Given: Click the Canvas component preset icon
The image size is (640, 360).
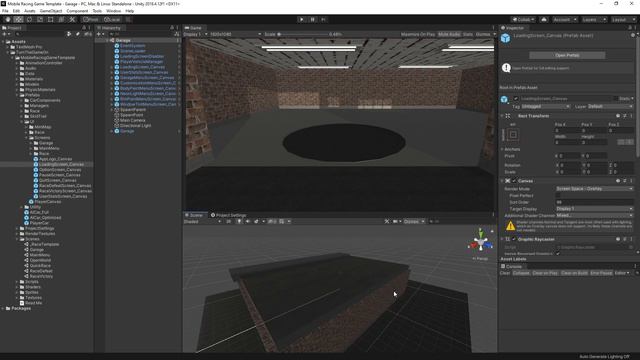Looking at the screenshot, I should [x=624, y=181].
